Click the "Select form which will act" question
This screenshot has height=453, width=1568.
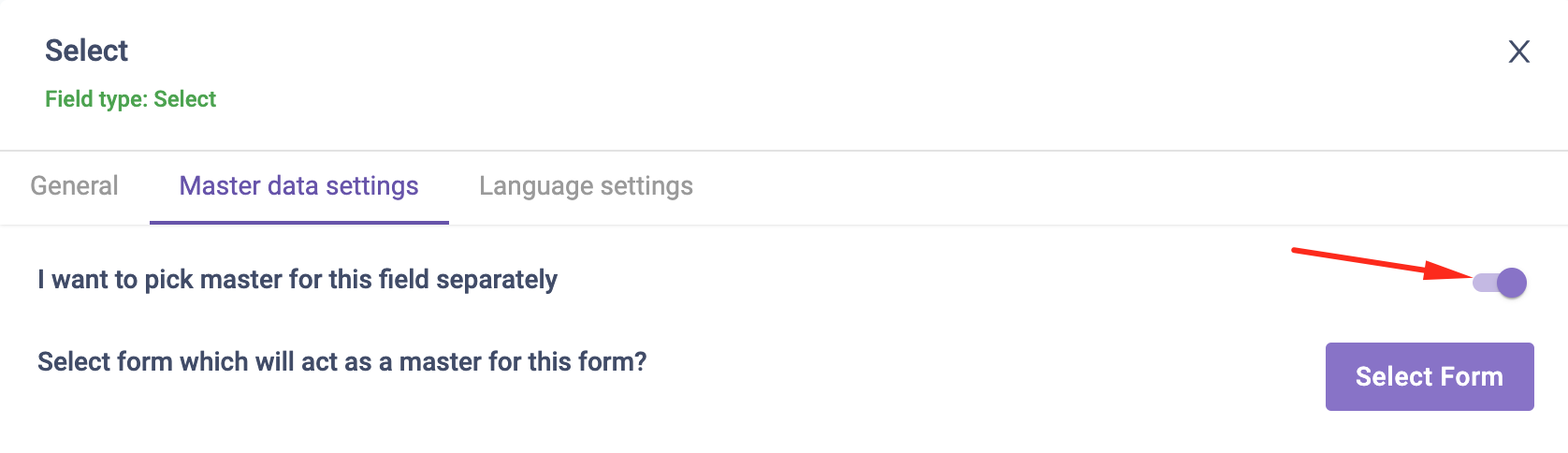click(x=341, y=361)
